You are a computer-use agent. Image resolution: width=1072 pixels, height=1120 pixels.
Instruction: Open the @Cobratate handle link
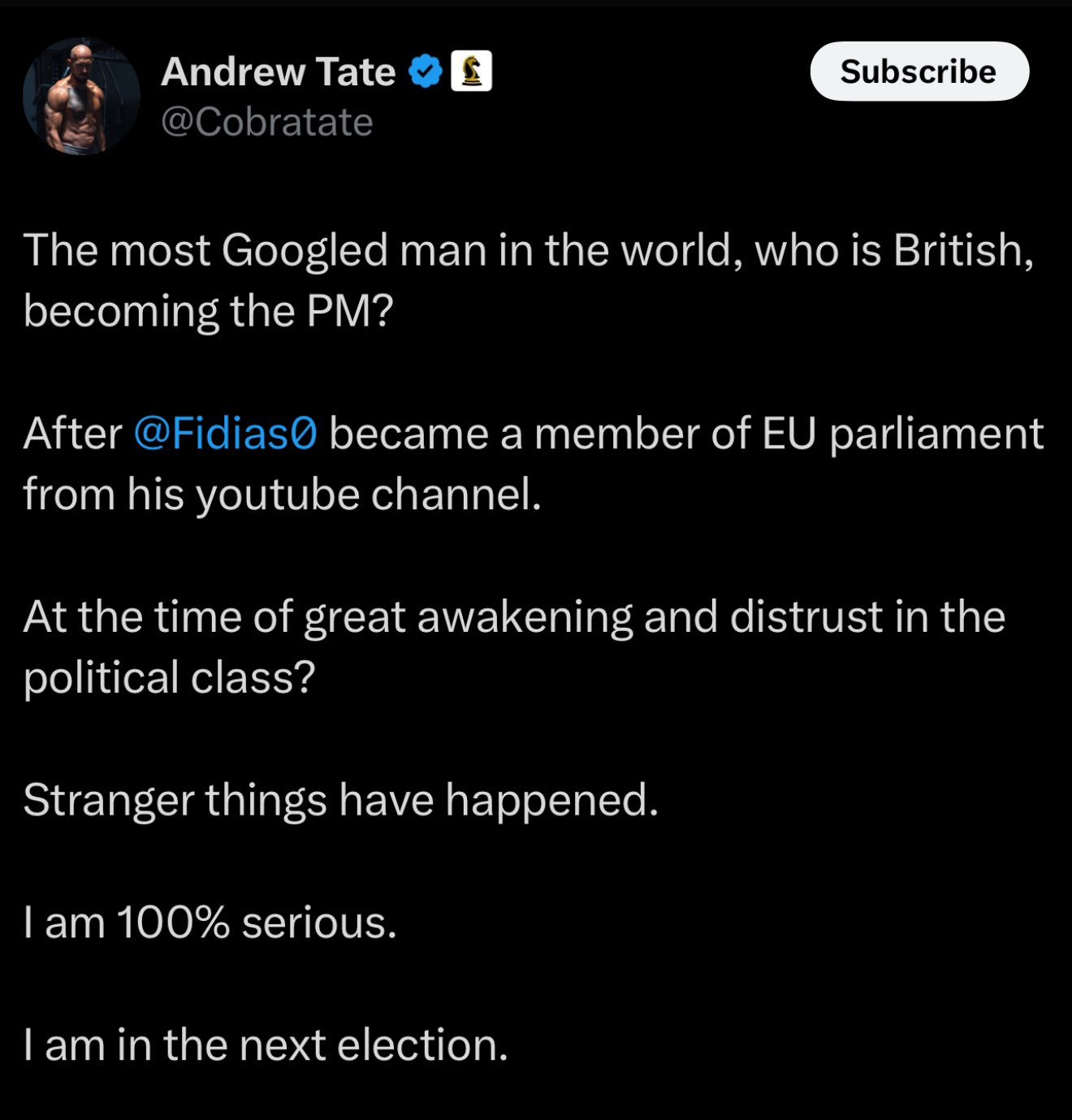(x=267, y=123)
